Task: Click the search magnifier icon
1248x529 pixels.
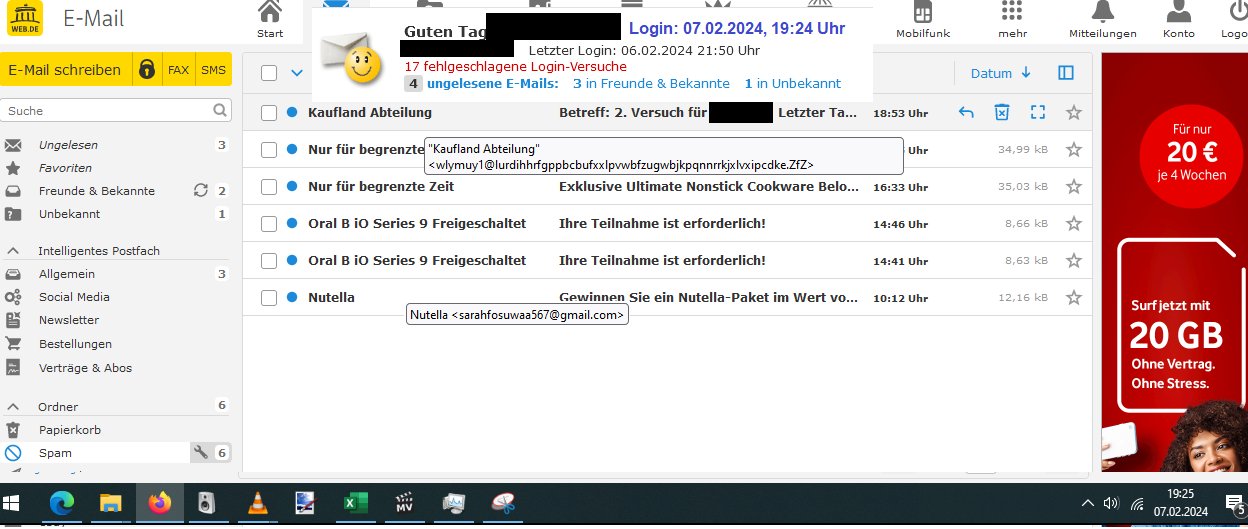Action: (x=221, y=110)
